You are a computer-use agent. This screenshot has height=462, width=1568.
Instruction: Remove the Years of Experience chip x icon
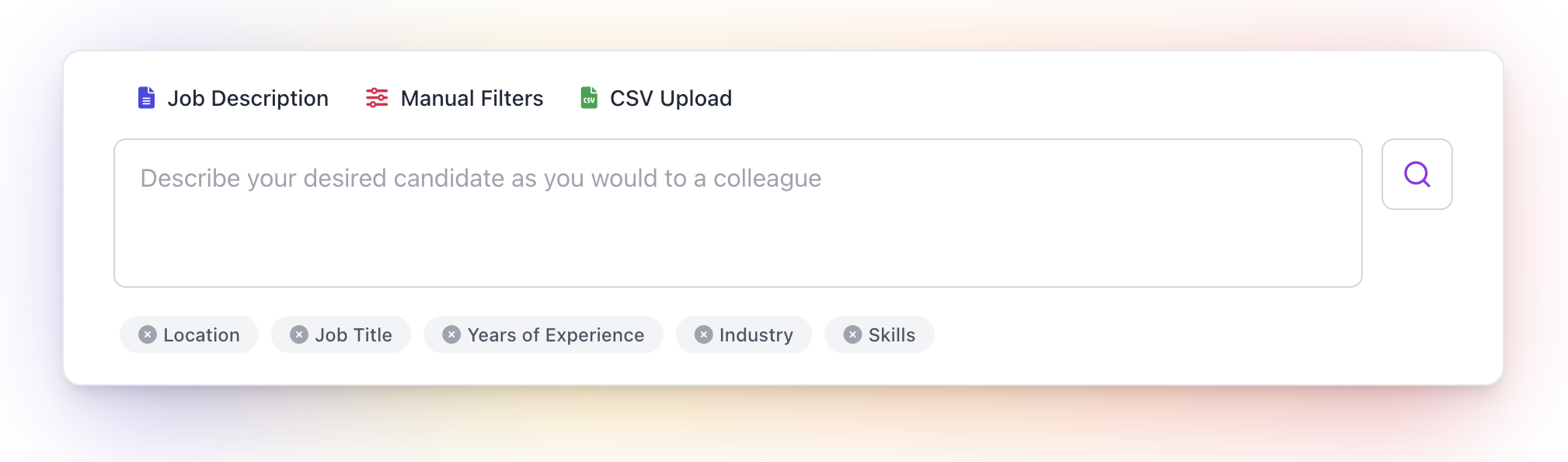451,334
